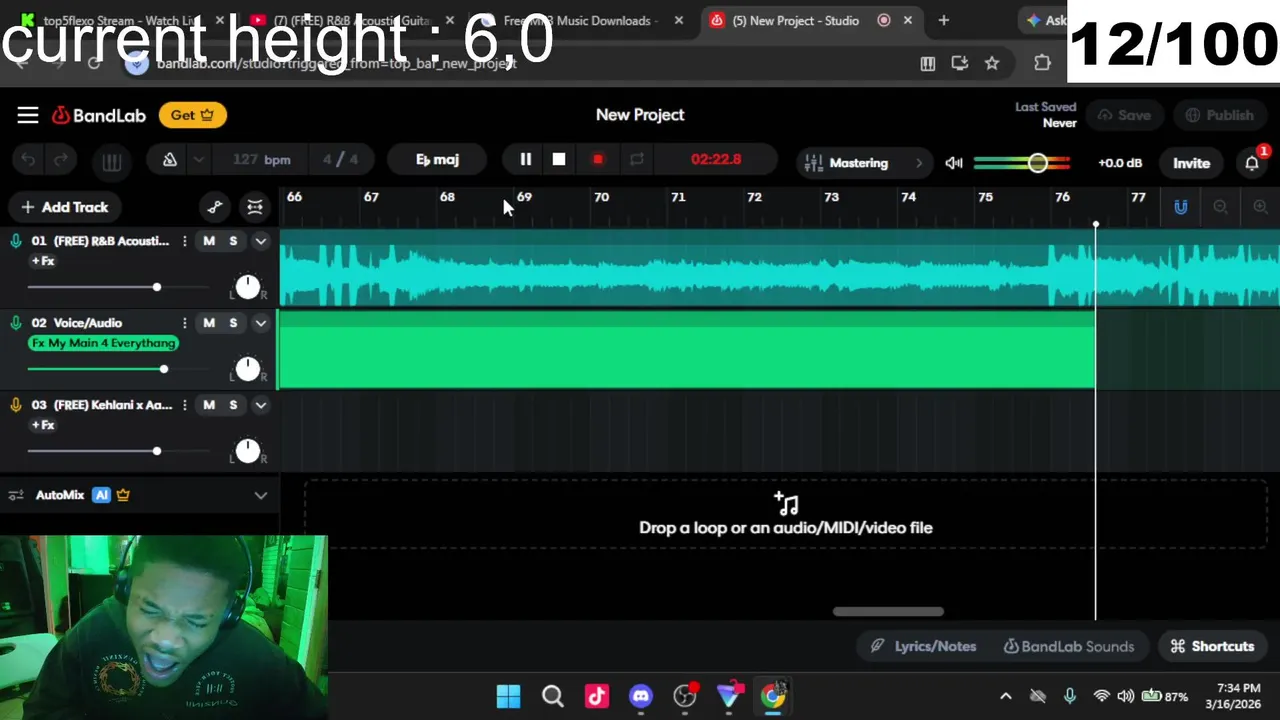This screenshot has width=1280, height=720.
Task: Expand track 02 options chevron
Action: (x=260, y=323)
